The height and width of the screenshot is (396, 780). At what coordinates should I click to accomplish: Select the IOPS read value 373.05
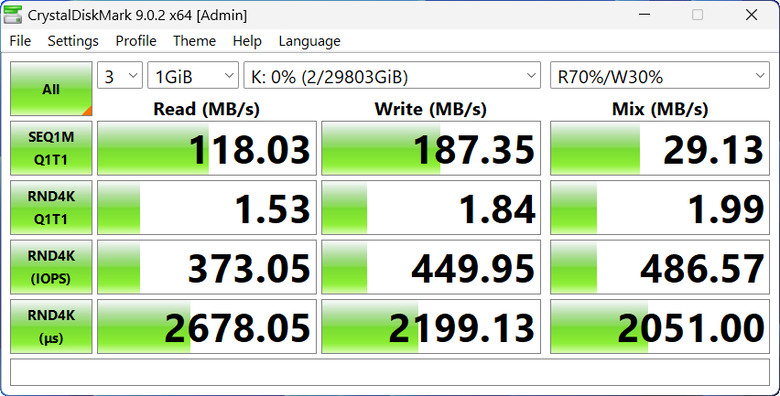tap(207, 267)
